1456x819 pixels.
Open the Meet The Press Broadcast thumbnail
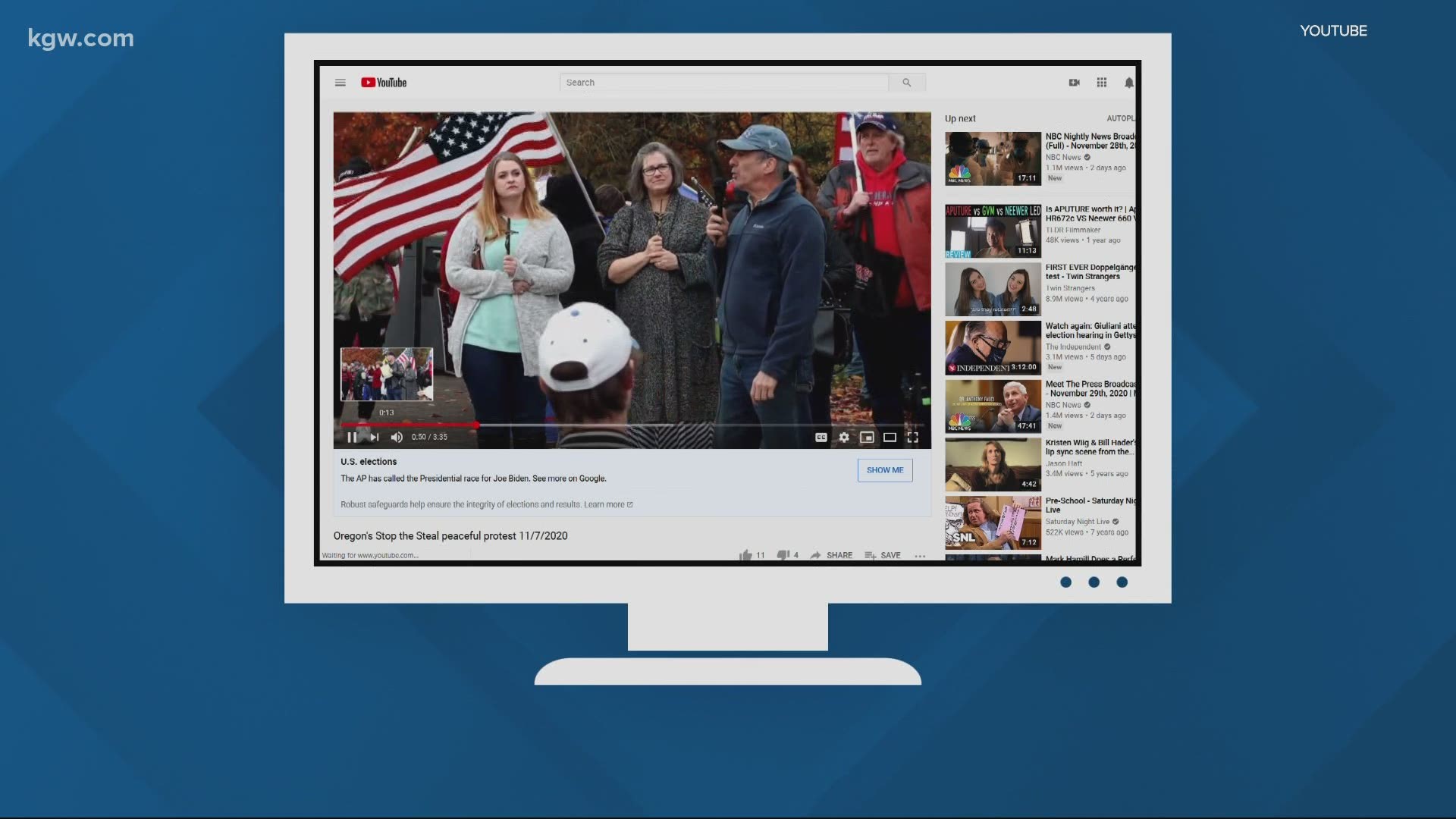click(x=993, y=406)
